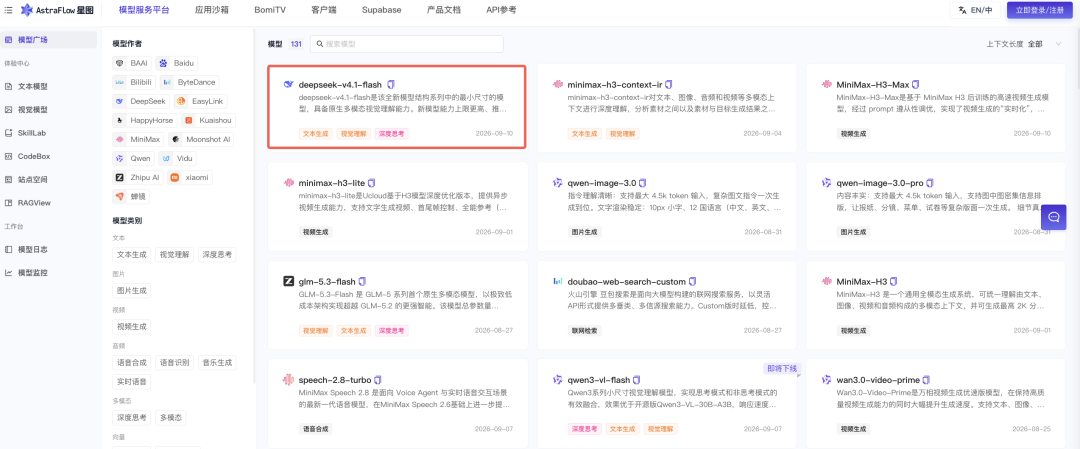Open the 客户端 tab
Screen dimensions: 1080x449
coord(324,10)
